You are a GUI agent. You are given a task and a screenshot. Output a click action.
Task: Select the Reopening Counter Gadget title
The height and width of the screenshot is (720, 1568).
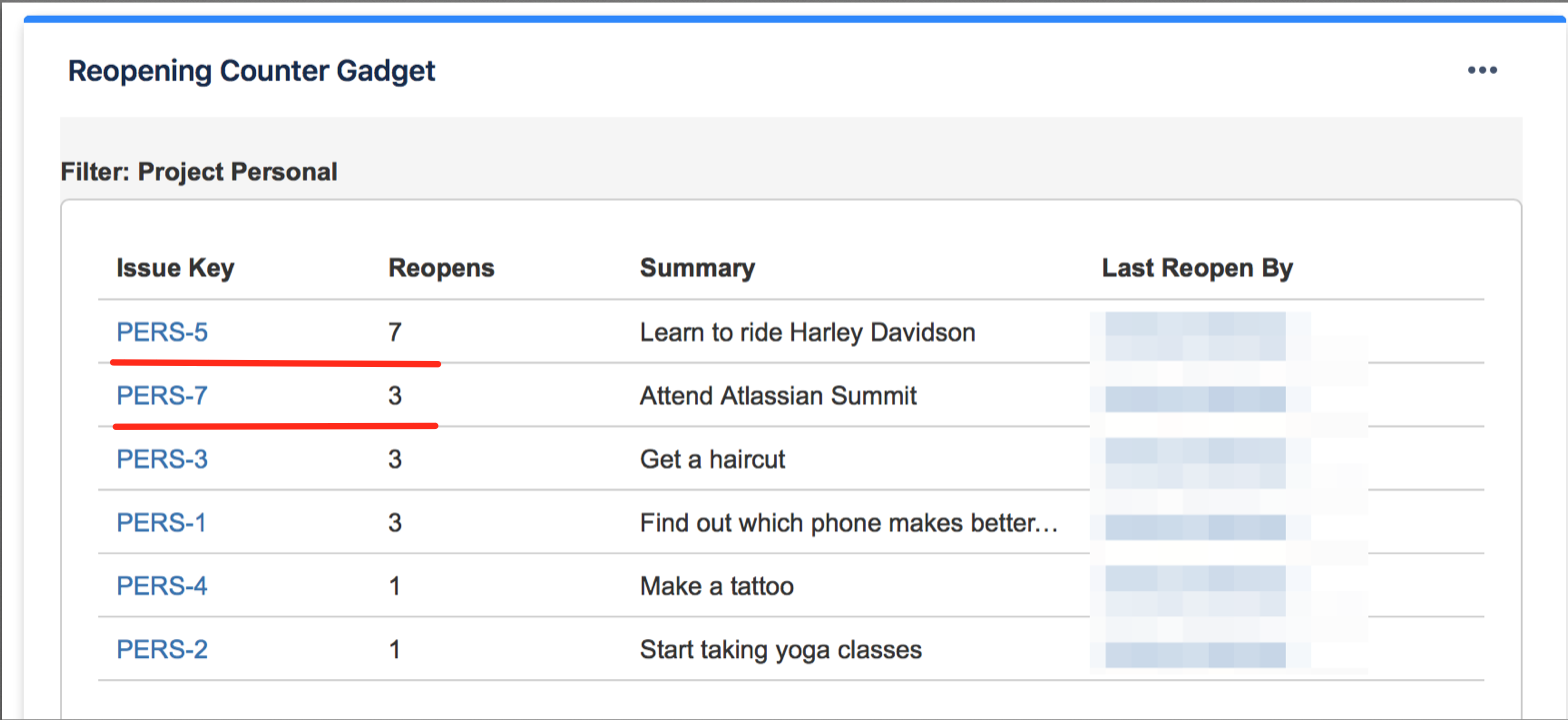252,71
